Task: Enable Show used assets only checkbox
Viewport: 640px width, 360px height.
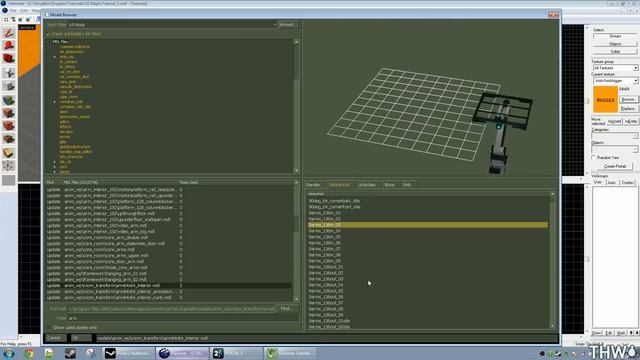Action: coord(49,328)
